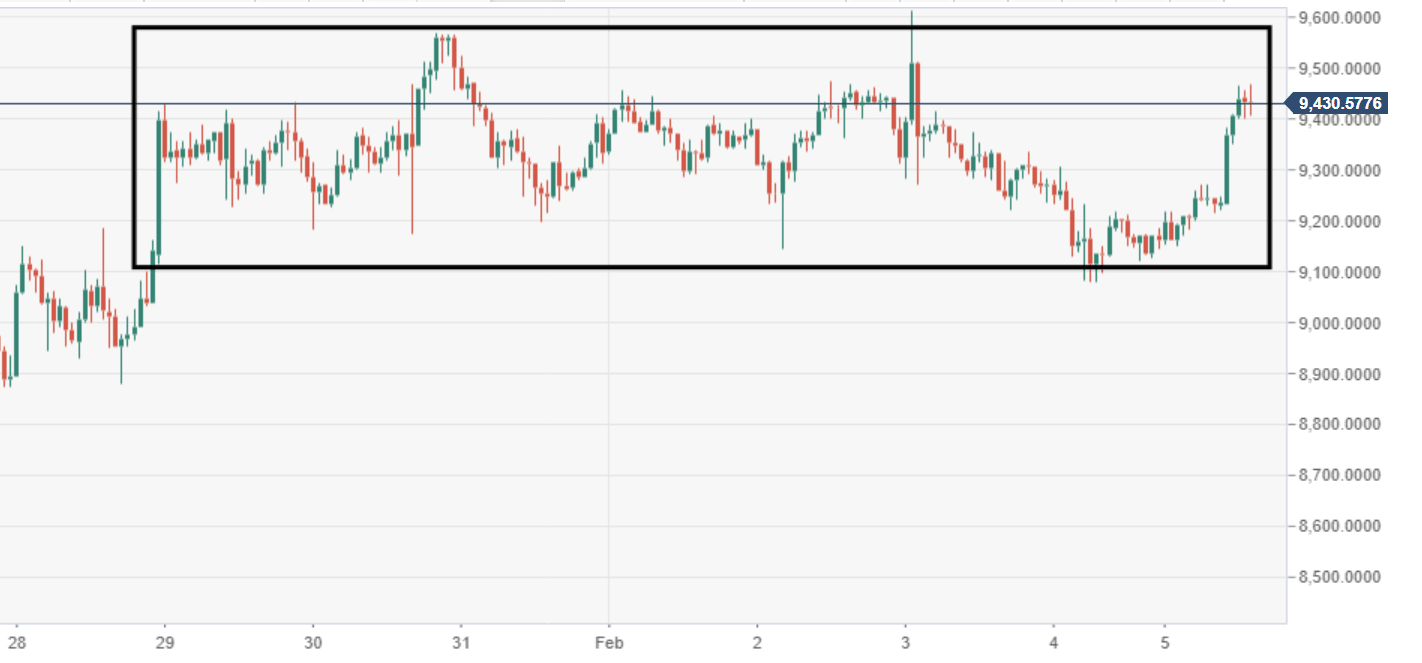Click the 8,700.0000 price axis label

tap(1339, 475)
